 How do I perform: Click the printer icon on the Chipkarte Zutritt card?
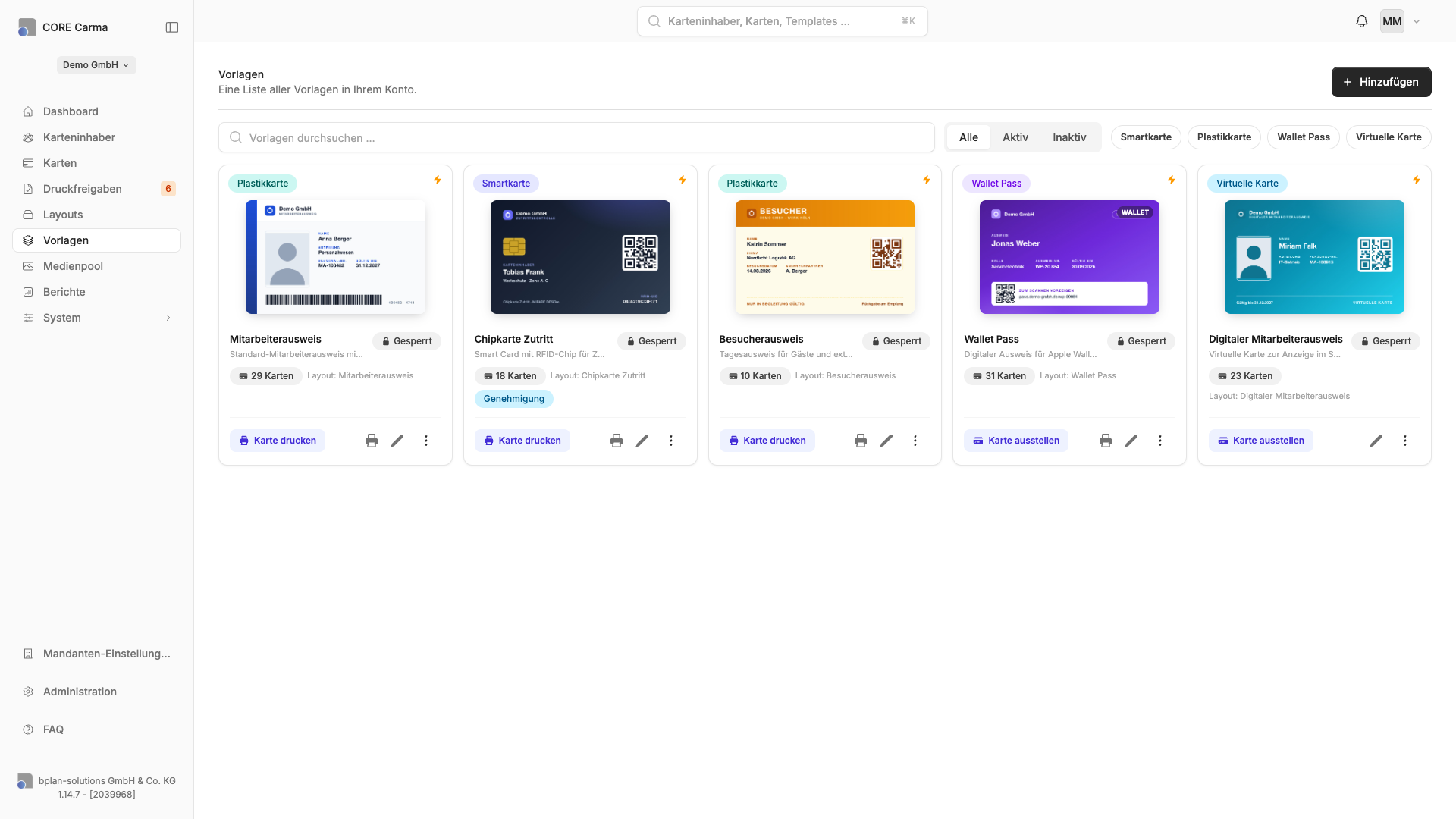point(617,441)
